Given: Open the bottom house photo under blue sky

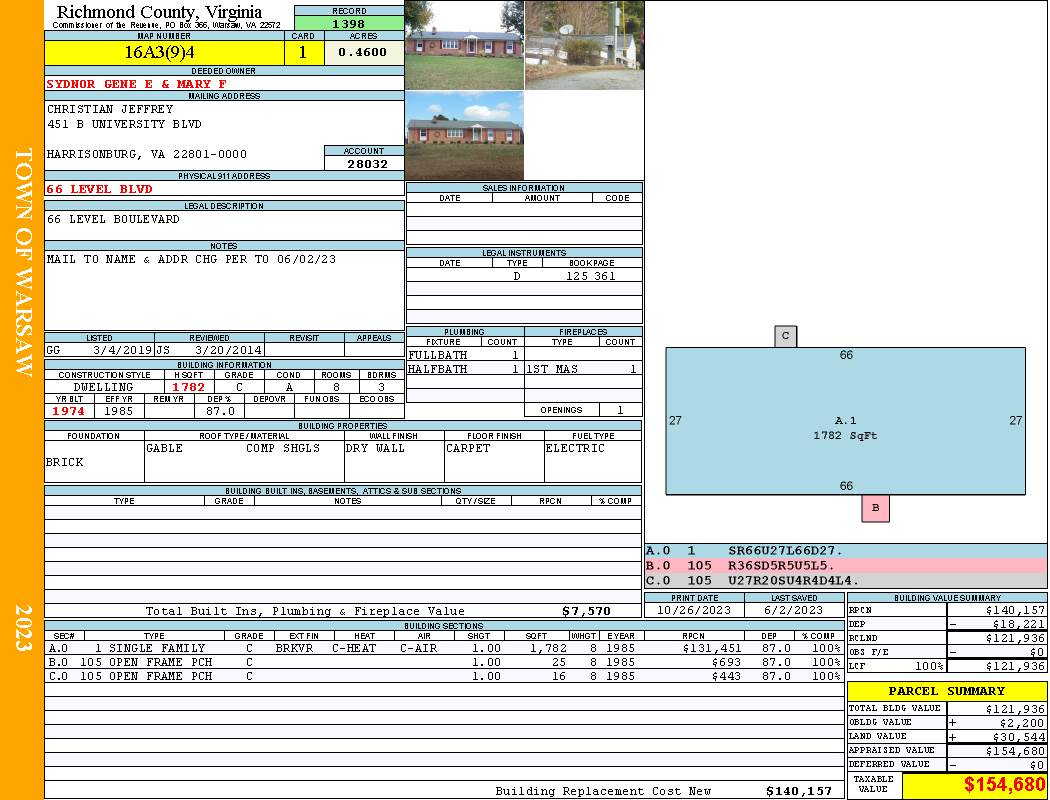Looking at the screenshot, I should click(x=464, y=136).
